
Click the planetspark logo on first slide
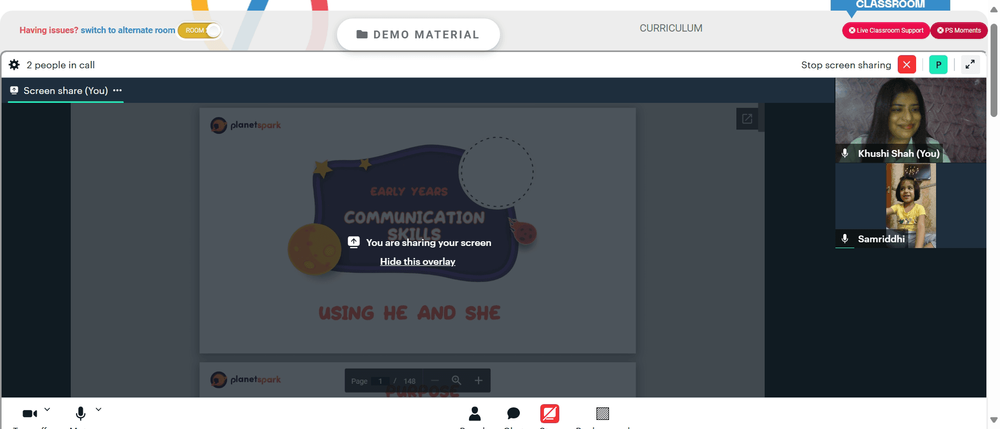tap(246, 125)
